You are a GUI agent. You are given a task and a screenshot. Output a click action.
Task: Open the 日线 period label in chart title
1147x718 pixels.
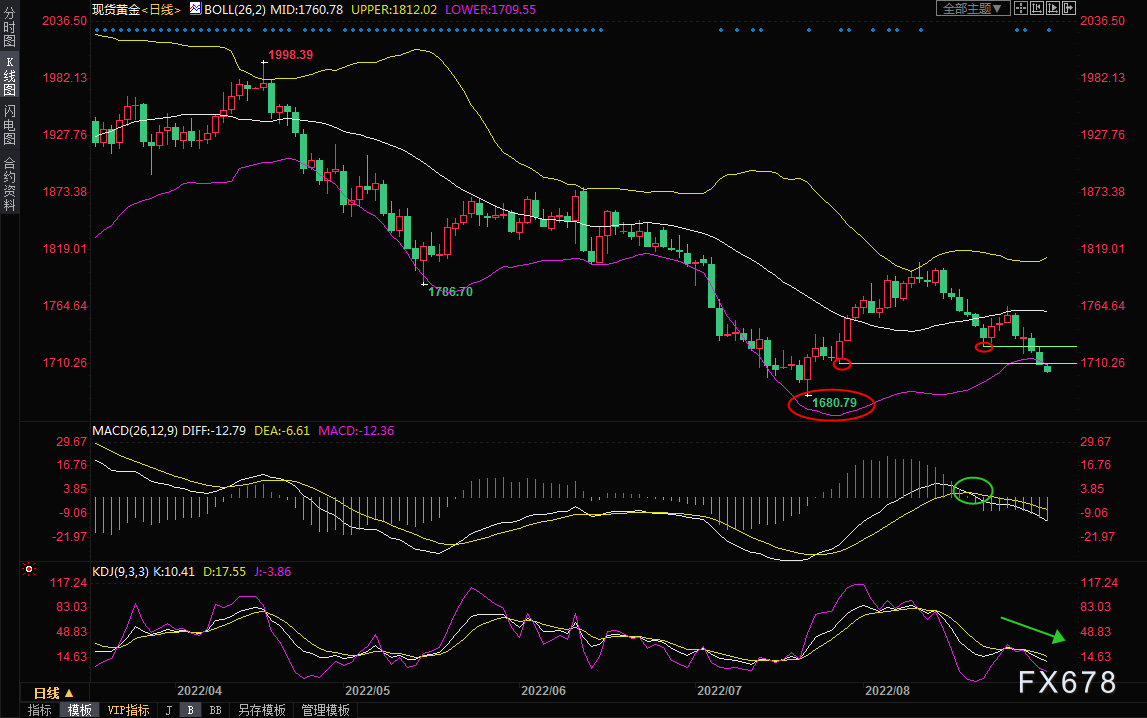coord(161,9)
